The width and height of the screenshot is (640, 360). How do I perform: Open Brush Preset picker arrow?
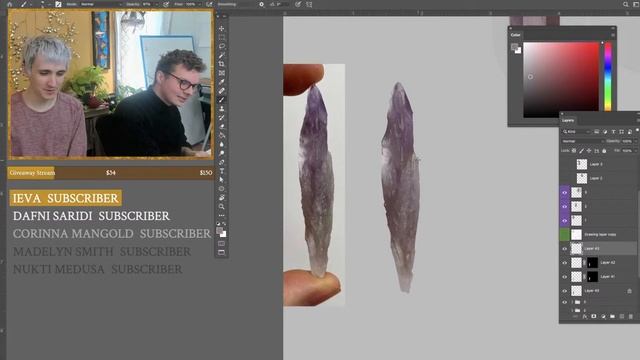49,4
